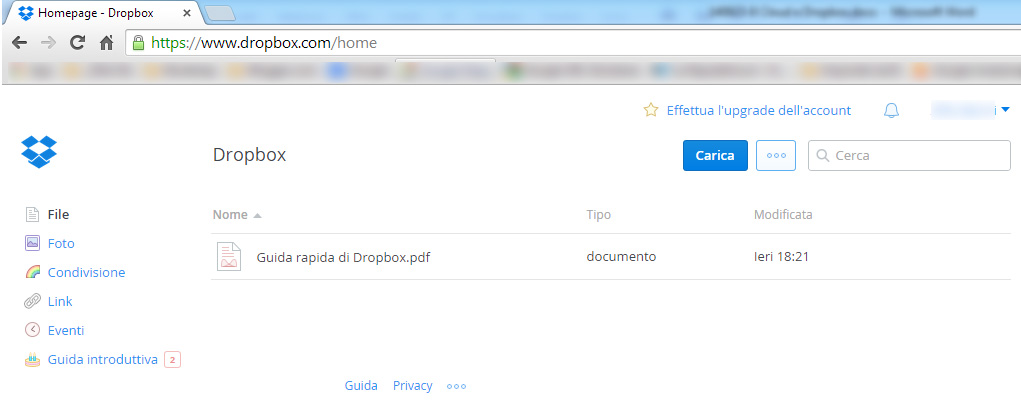Open the Link section in the sidebar
This screenshot has width=1021, height=401.
pos(60,301)
